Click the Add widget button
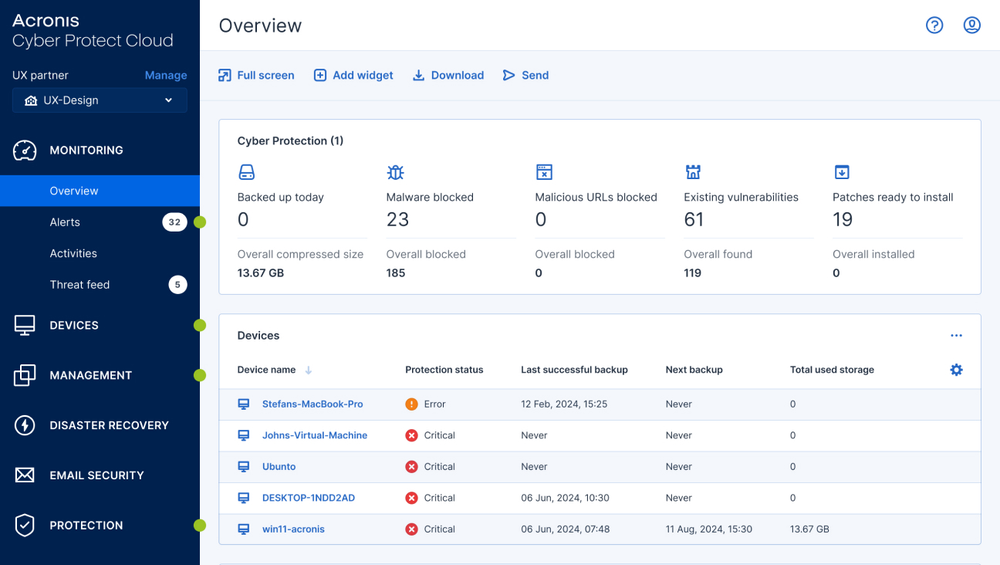1000x565 pixels. click(353, 75)
